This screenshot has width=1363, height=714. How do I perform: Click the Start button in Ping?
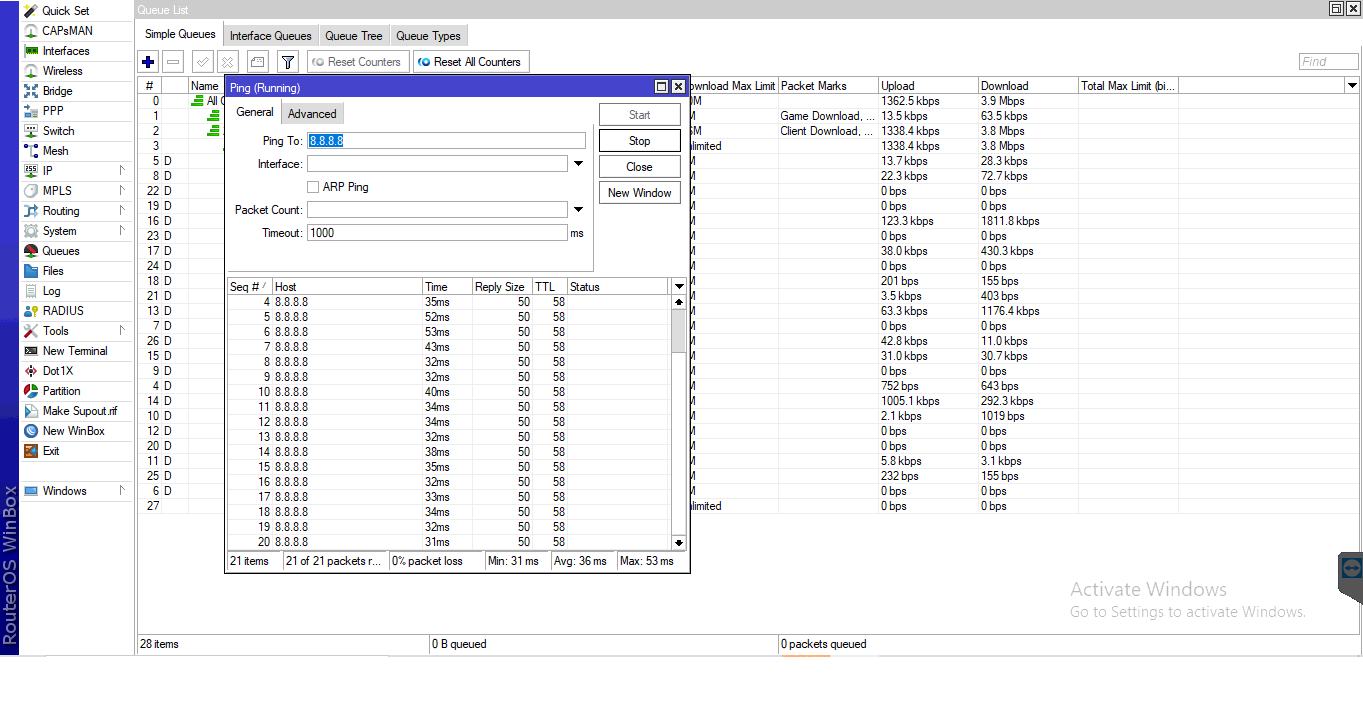tap(640, 115)
